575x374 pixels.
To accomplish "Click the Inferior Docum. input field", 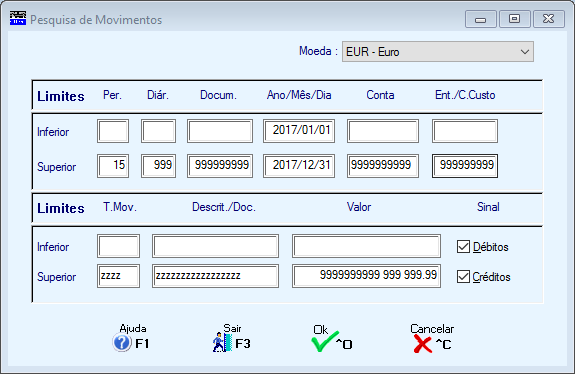I will (220, 131).
